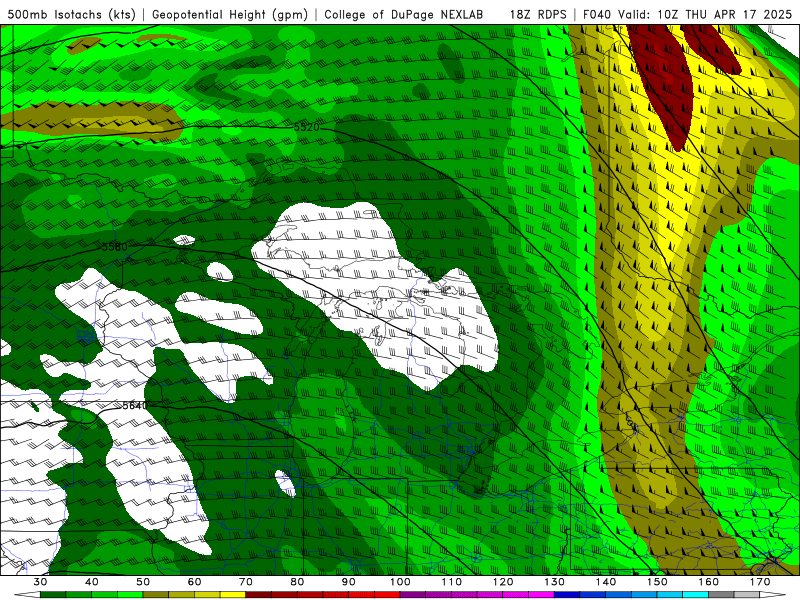Click the 60 kts color scale label
This screenshot has height=600, width=800.
194,582
